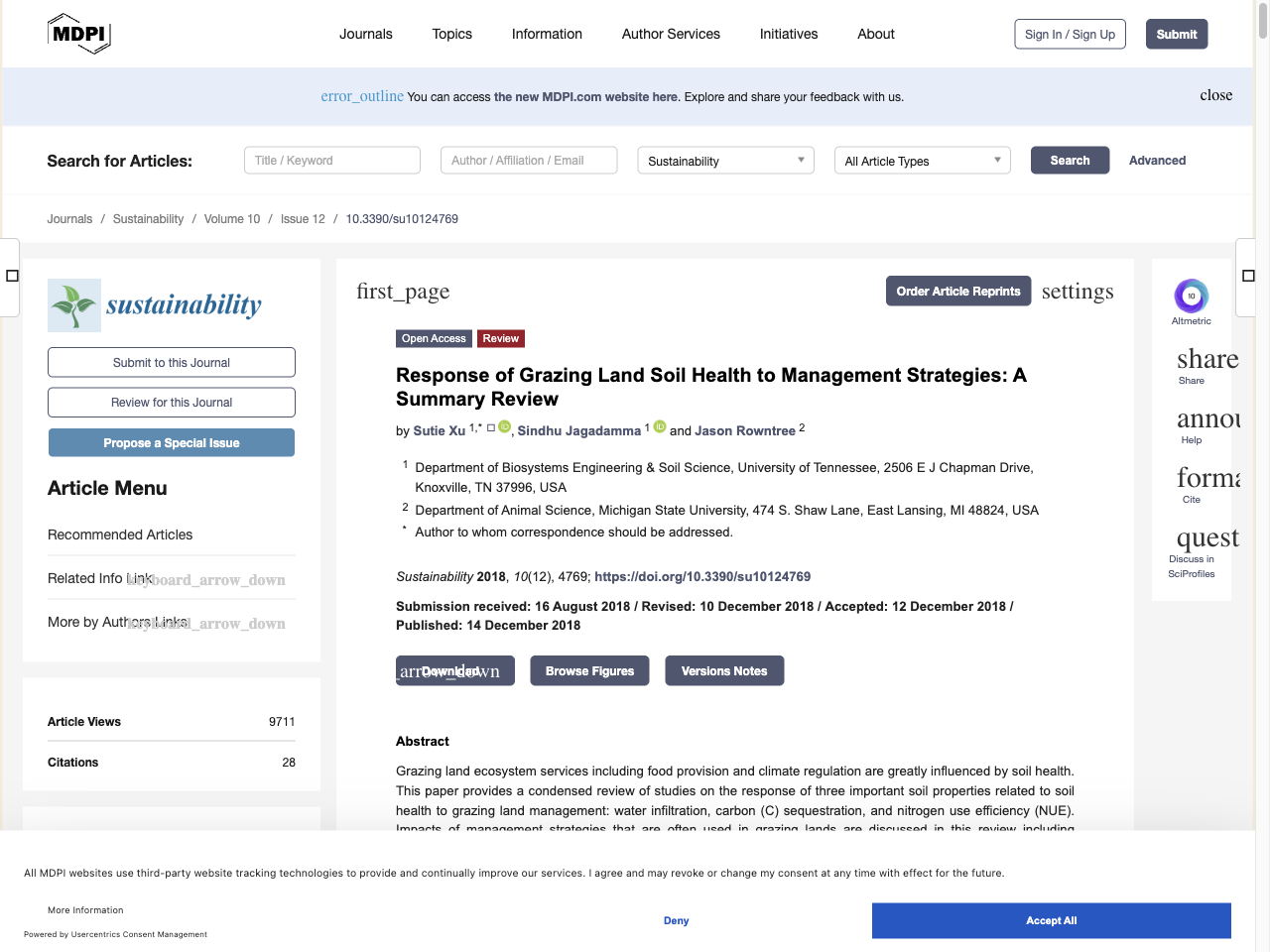Click the first_page icon above the article
Viewport: 1270px width, 952px height.
(x=403, y=291)
